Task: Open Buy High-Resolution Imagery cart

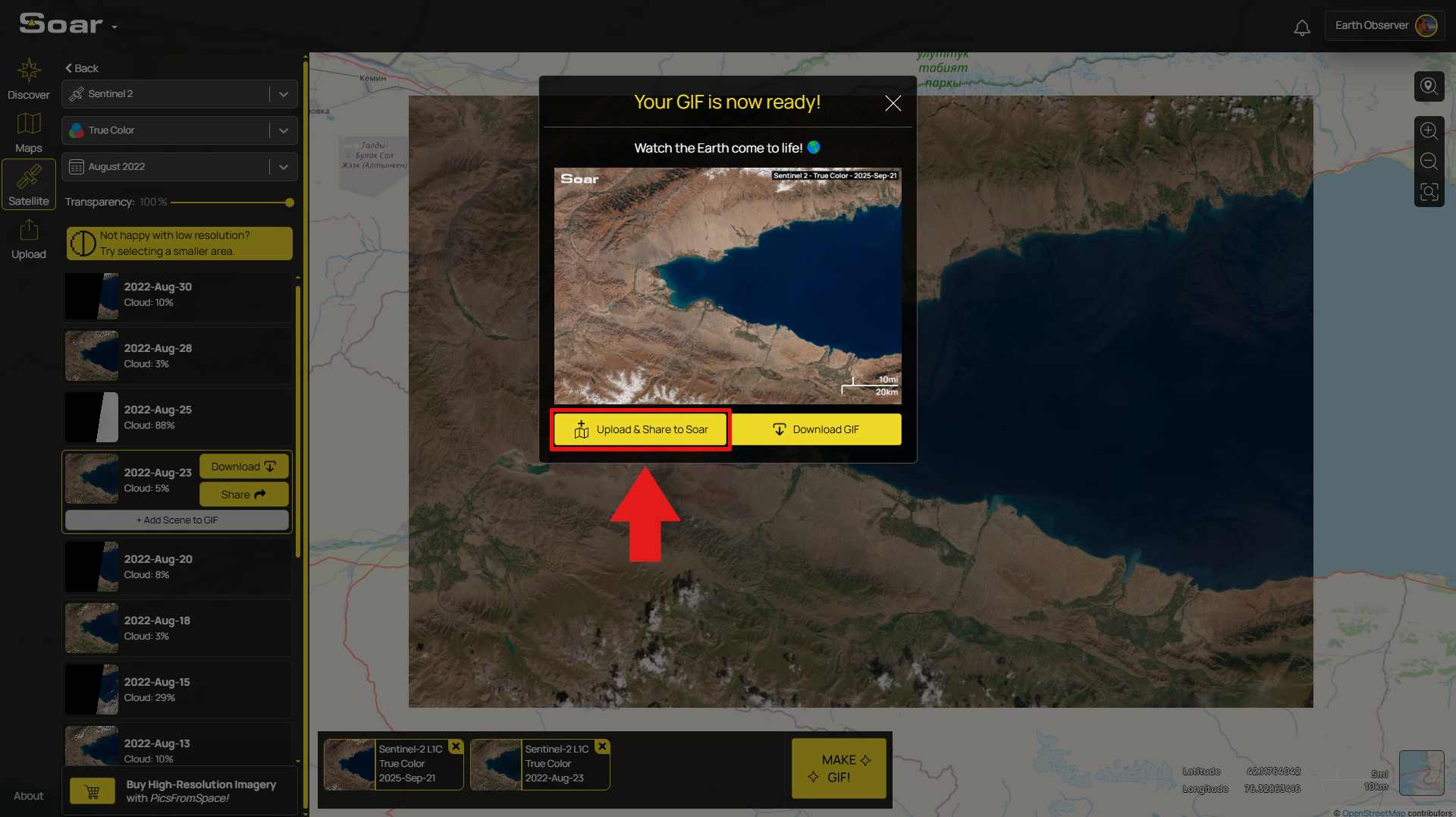Action: pyautogui.click(x=93, y=791)
